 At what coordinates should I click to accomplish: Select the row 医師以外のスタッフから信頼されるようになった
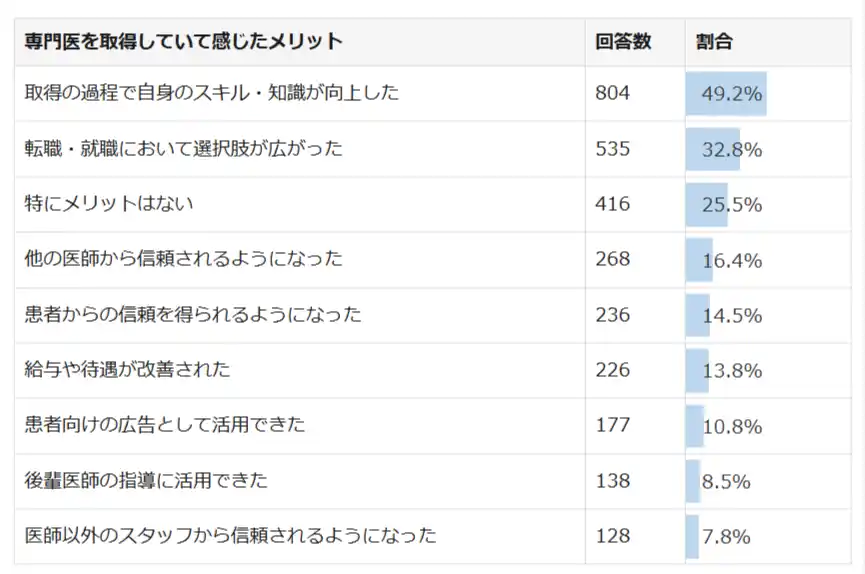pos(433,536)
